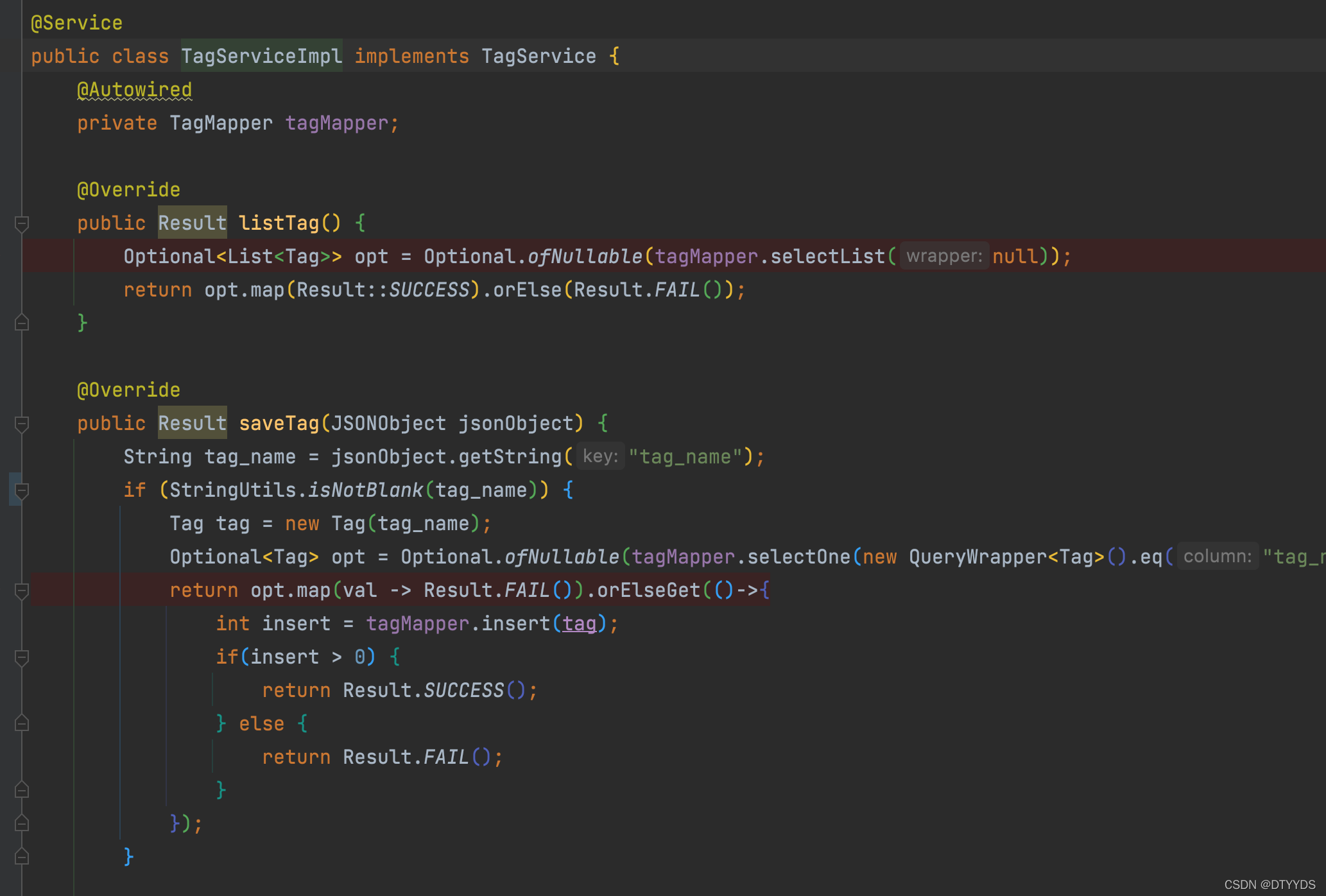The width and height of the screenshot is (1326, 896).
Task: Click the TagService interface name after implements
Action: 538,56
